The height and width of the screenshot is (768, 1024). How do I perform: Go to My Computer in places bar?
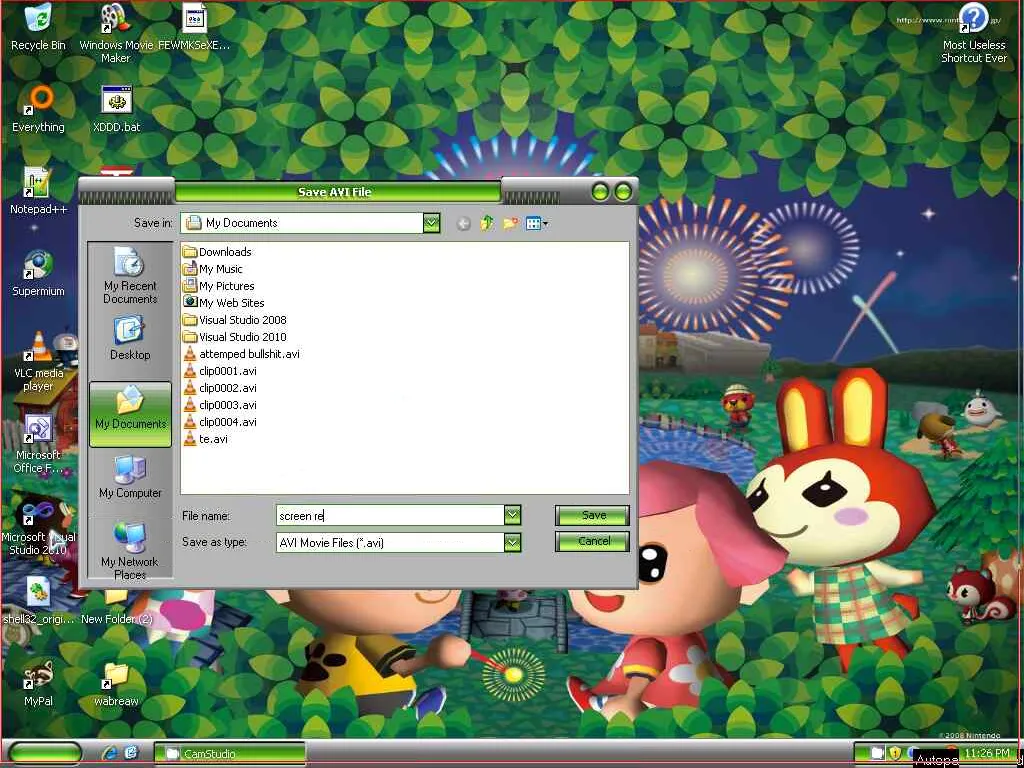[x=130, y=477]
